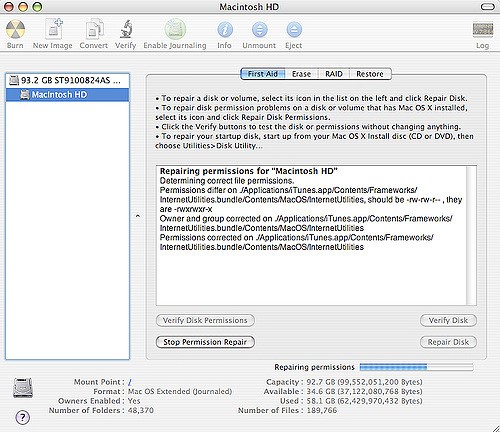This screenshot has width=500, height=432.
Task: Click the pane splitter handle beside disk list
Action: [138, 216]
